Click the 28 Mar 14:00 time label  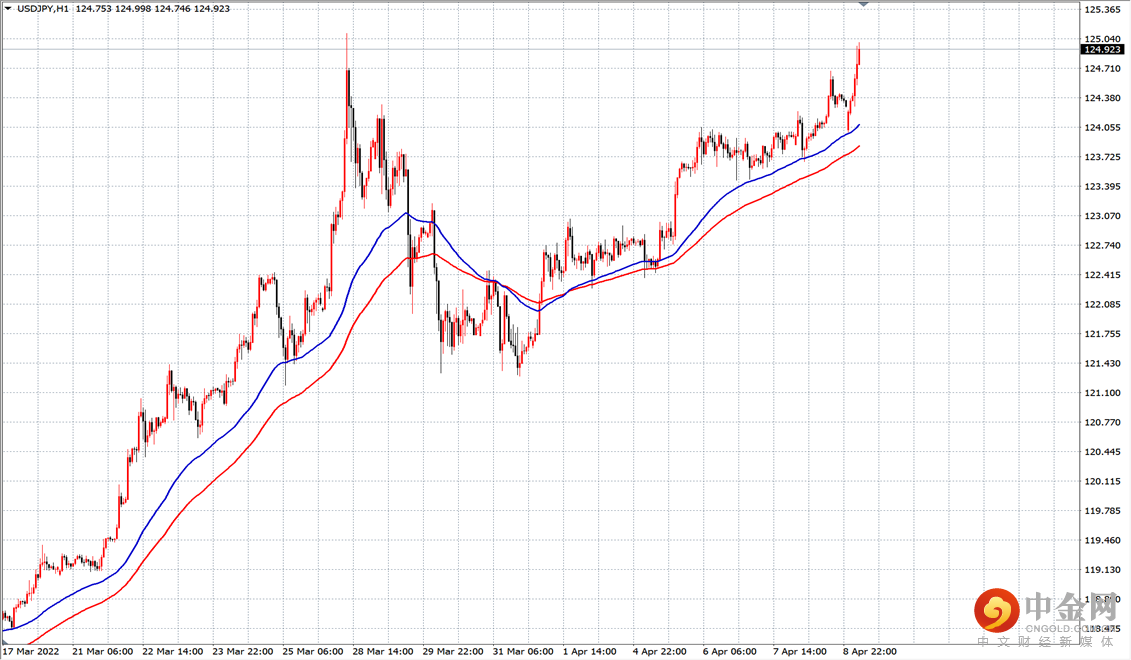point(383,651)
